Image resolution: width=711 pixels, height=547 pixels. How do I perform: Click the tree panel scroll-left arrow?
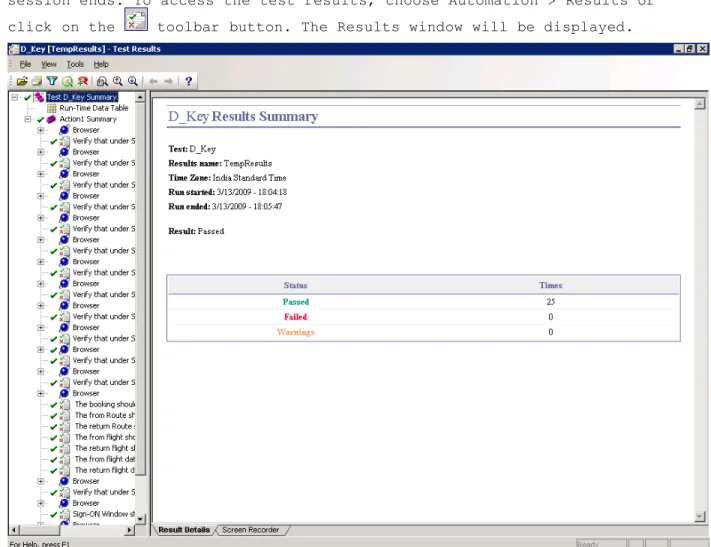click(x=14, y=530)
